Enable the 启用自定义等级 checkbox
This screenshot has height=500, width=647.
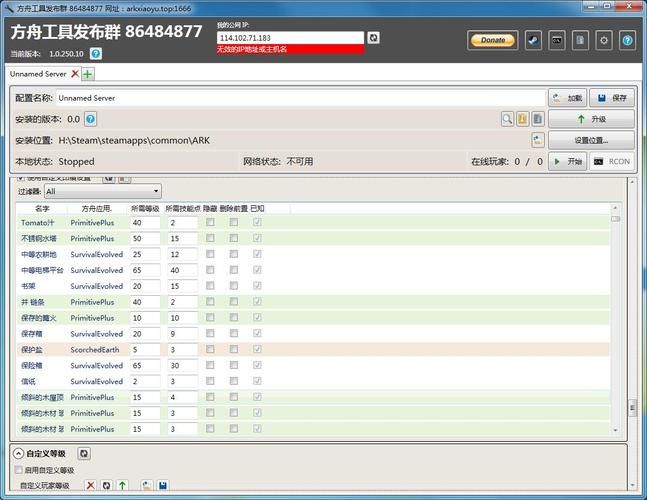coord(18,470)
